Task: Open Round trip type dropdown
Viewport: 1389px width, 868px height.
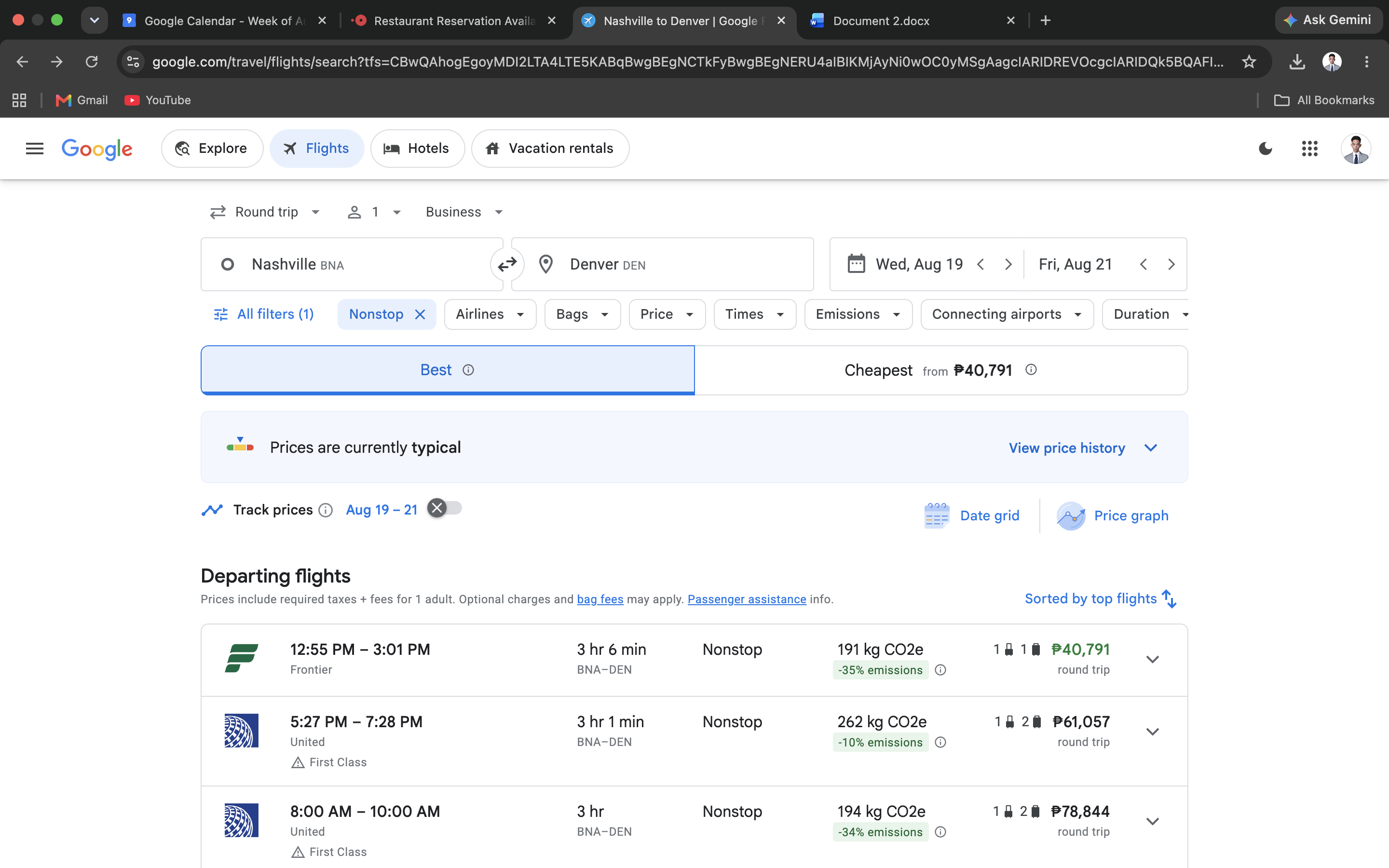Action: pyautogui.click(x=265, y=212)
